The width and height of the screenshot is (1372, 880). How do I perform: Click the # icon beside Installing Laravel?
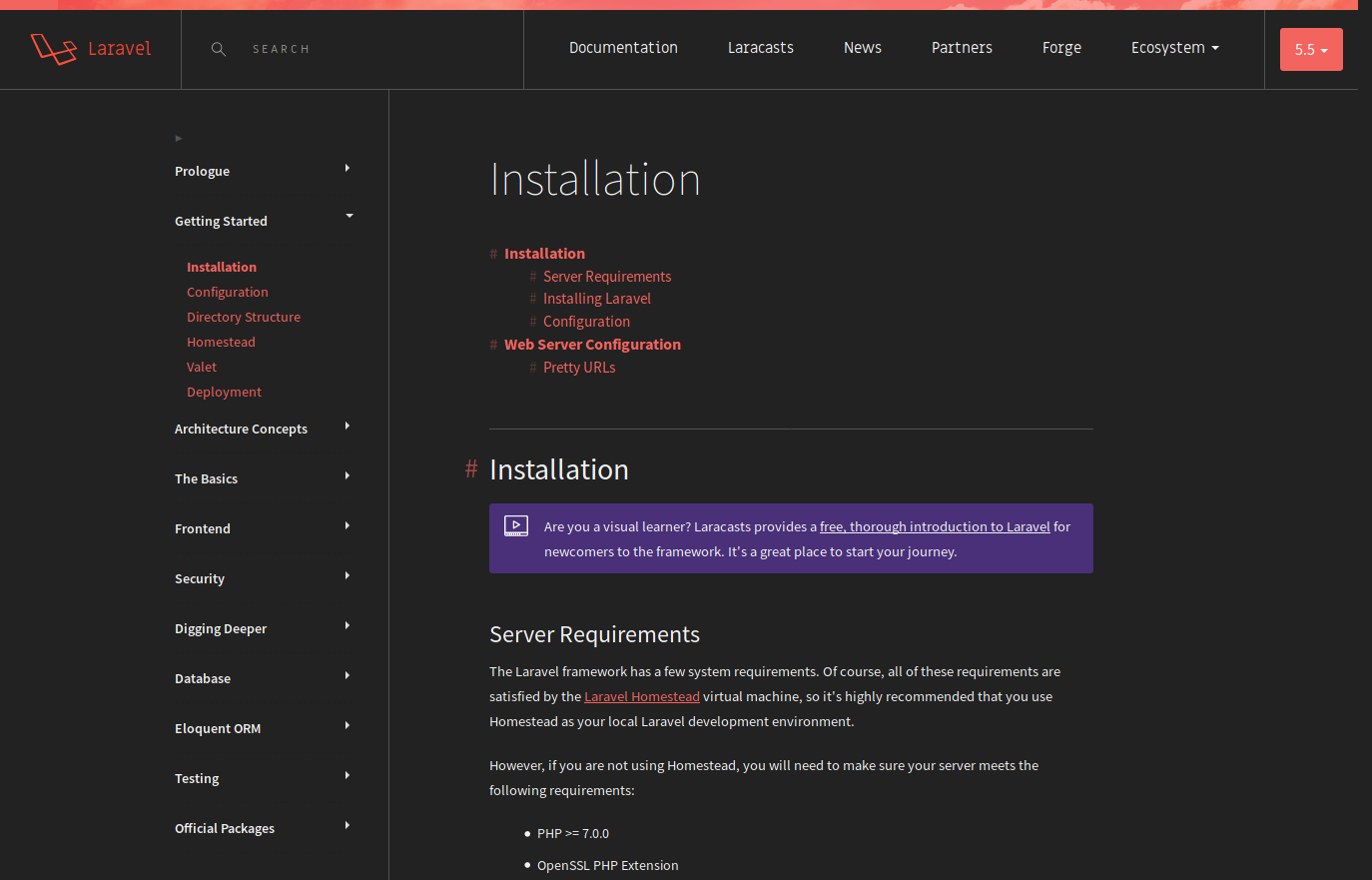532,298
